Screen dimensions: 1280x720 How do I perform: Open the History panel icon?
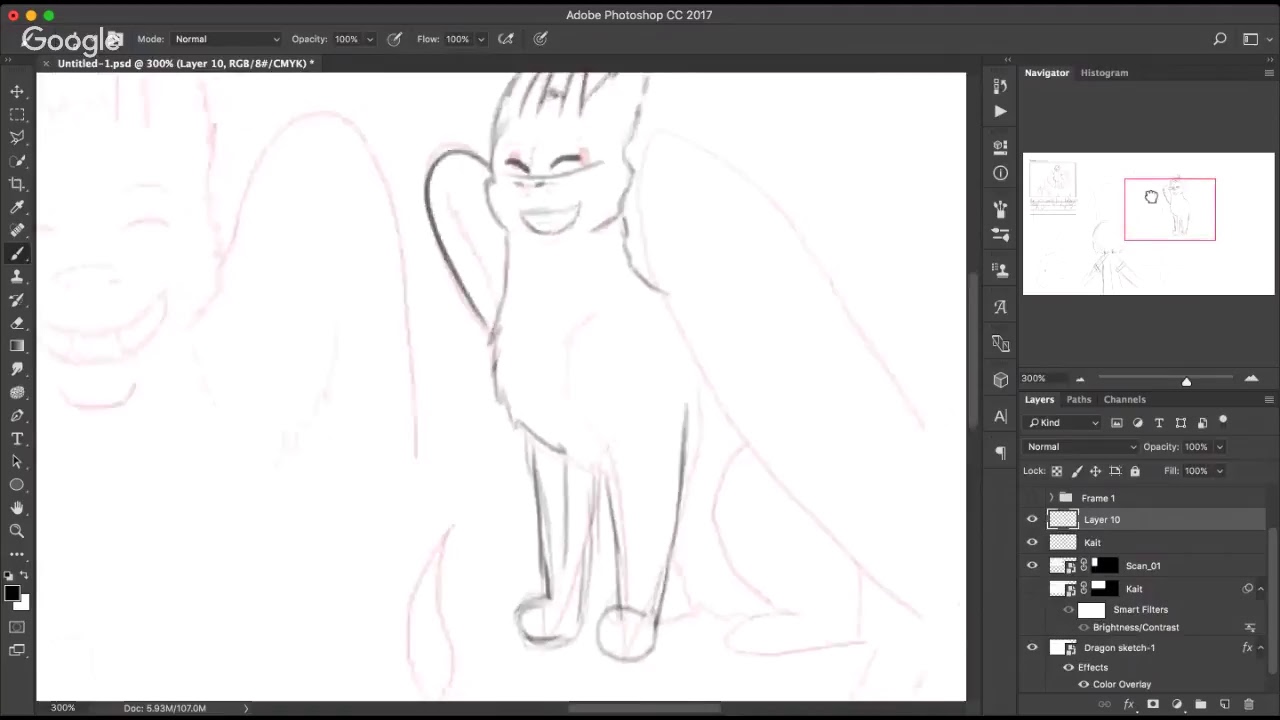[x=1000, y=87]
